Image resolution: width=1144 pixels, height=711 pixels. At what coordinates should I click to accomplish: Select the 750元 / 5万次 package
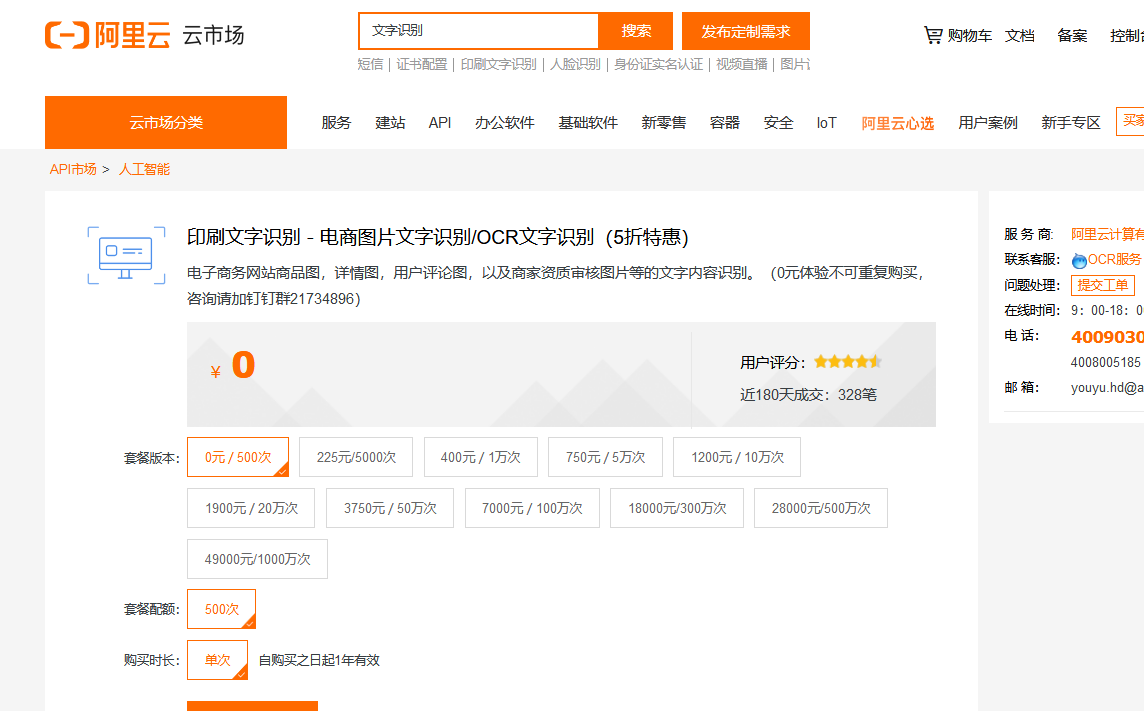tap(606, 457)
